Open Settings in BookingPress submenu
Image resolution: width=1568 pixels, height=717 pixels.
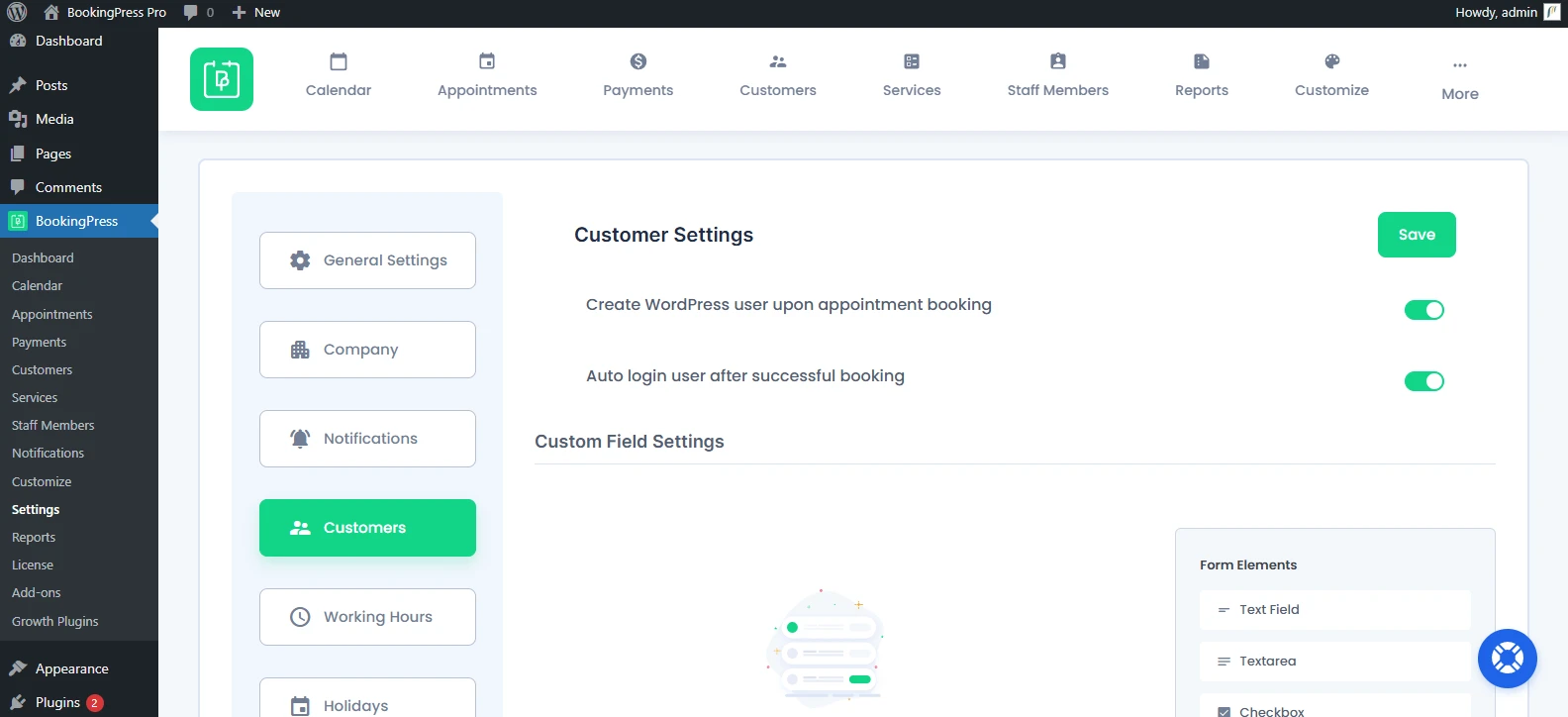click(36, 509)
